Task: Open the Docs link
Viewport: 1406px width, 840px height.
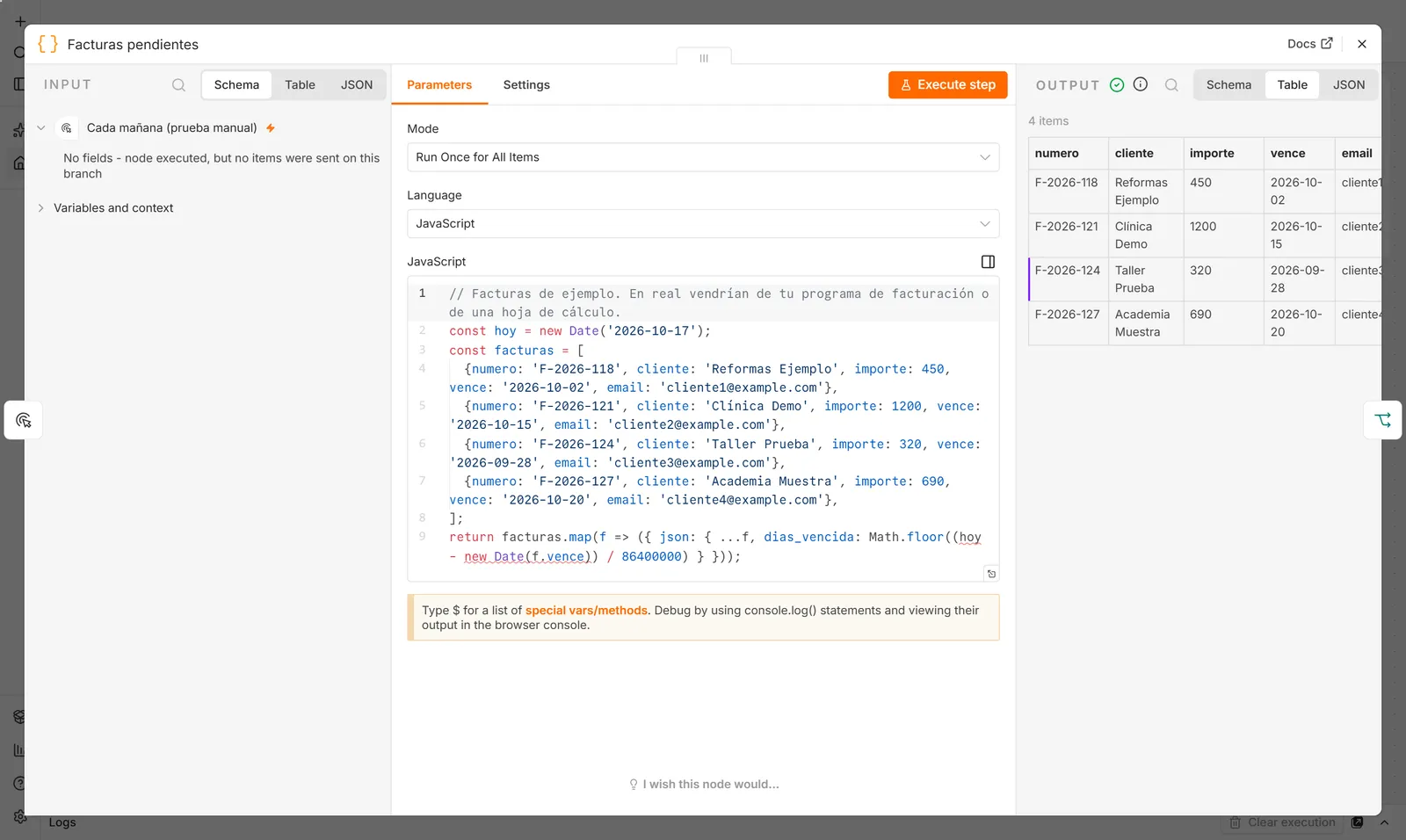Action: pyautogui.click(x=1309, y=44)
